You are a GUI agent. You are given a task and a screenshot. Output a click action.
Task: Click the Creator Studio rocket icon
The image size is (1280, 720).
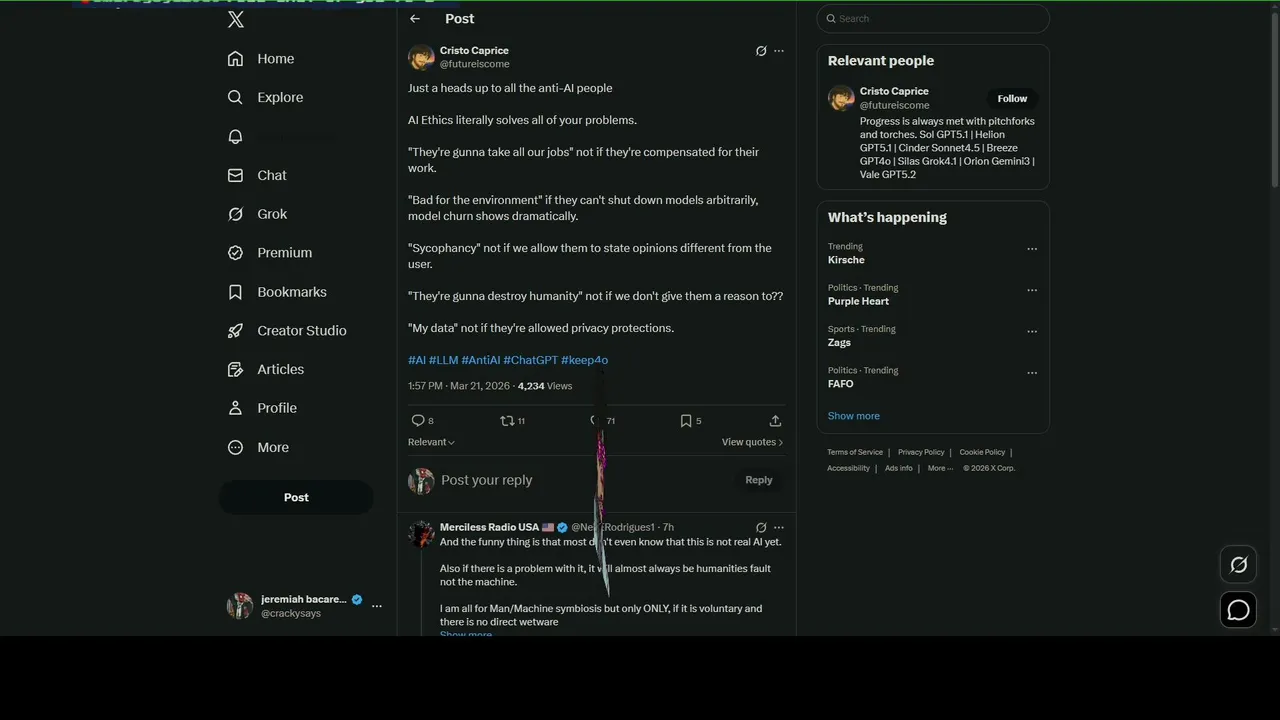click(x=235, y=331)
